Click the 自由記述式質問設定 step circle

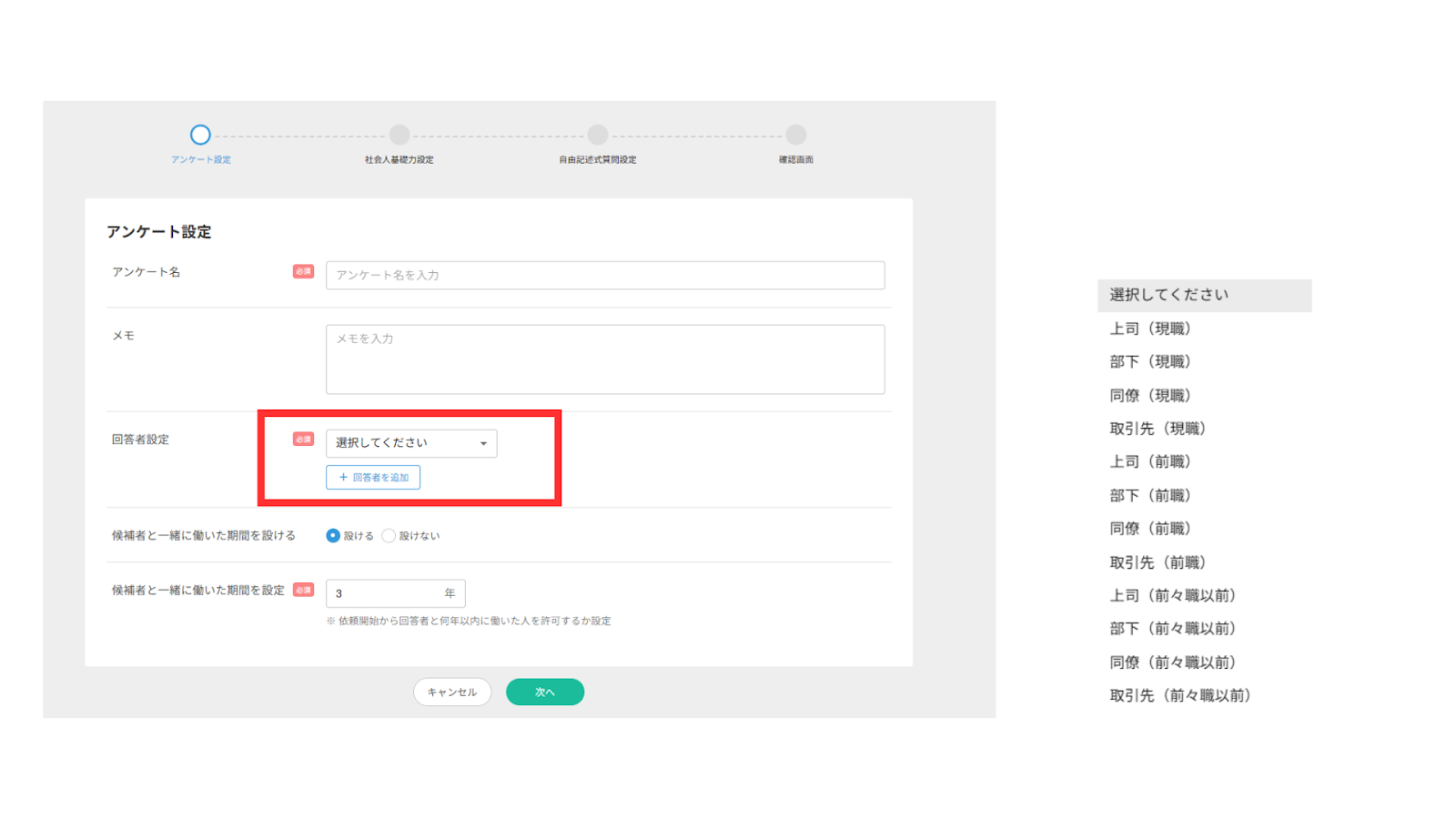point(598,136)
